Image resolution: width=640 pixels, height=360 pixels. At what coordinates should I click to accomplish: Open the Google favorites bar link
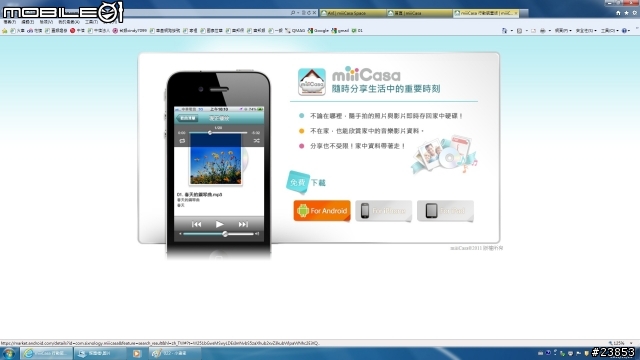tap(318, 31)
